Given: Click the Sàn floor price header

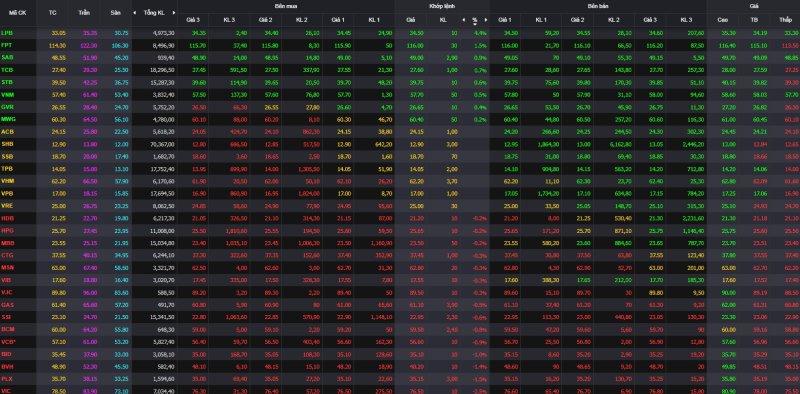Looking at the screenshot, I should (115, 13).
